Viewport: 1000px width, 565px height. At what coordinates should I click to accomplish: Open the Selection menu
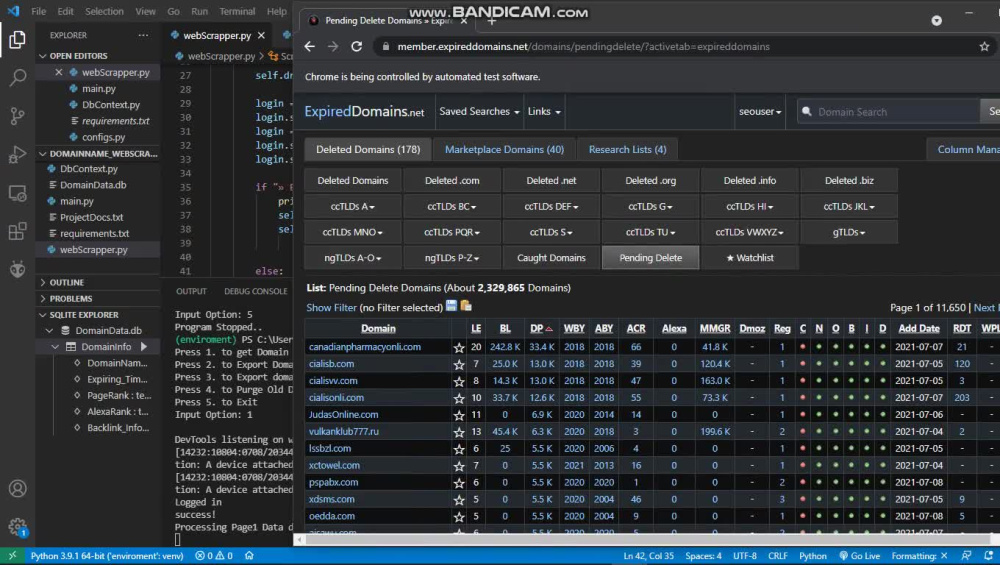point(104,11)
